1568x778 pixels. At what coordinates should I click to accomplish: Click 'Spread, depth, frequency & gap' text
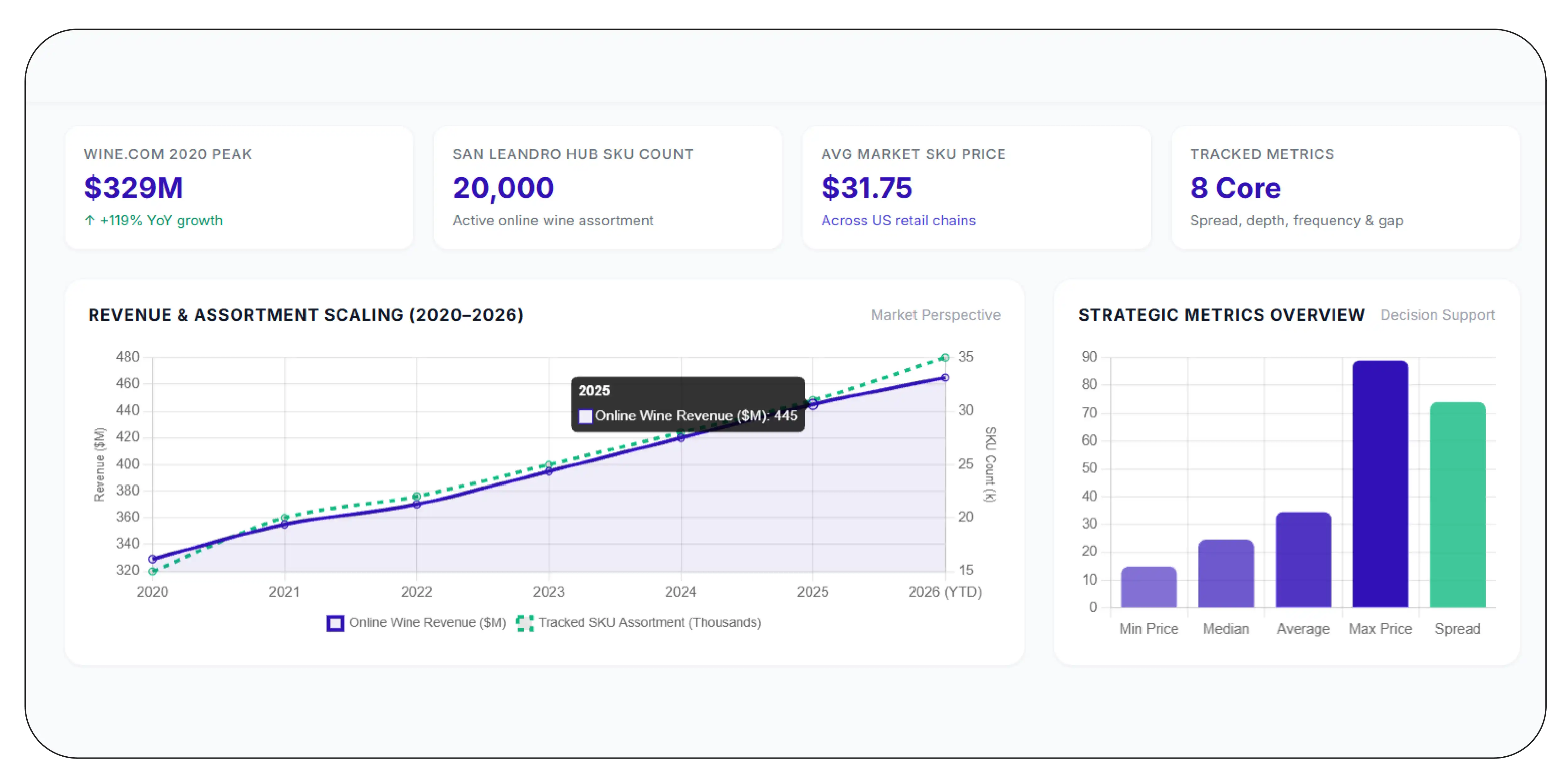tap(1296, 220)
